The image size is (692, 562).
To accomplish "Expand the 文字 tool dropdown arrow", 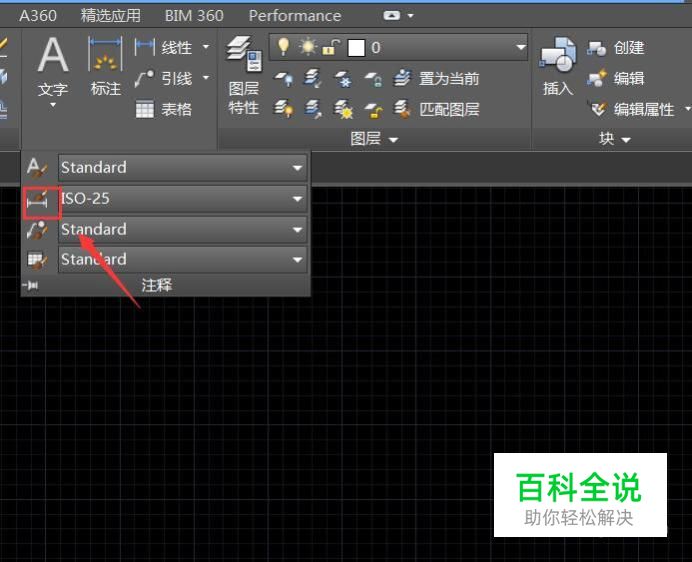I will [53, 105].
